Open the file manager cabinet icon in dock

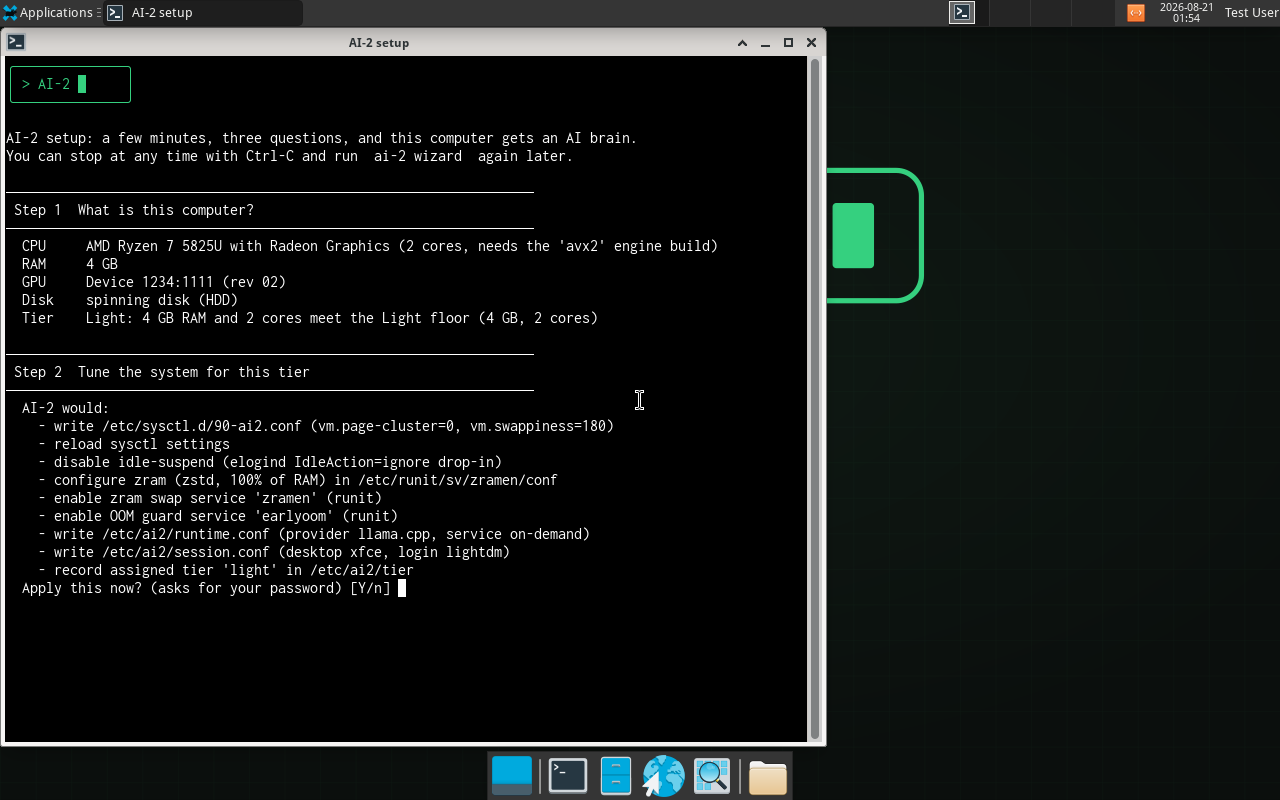click(x=615, y=776)
